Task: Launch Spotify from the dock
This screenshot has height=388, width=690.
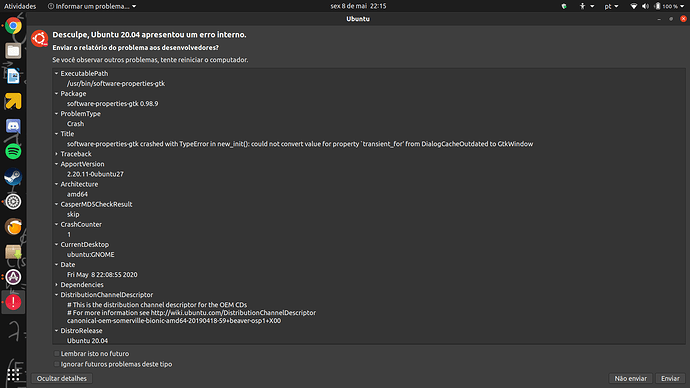Action: tap(13, 151)
